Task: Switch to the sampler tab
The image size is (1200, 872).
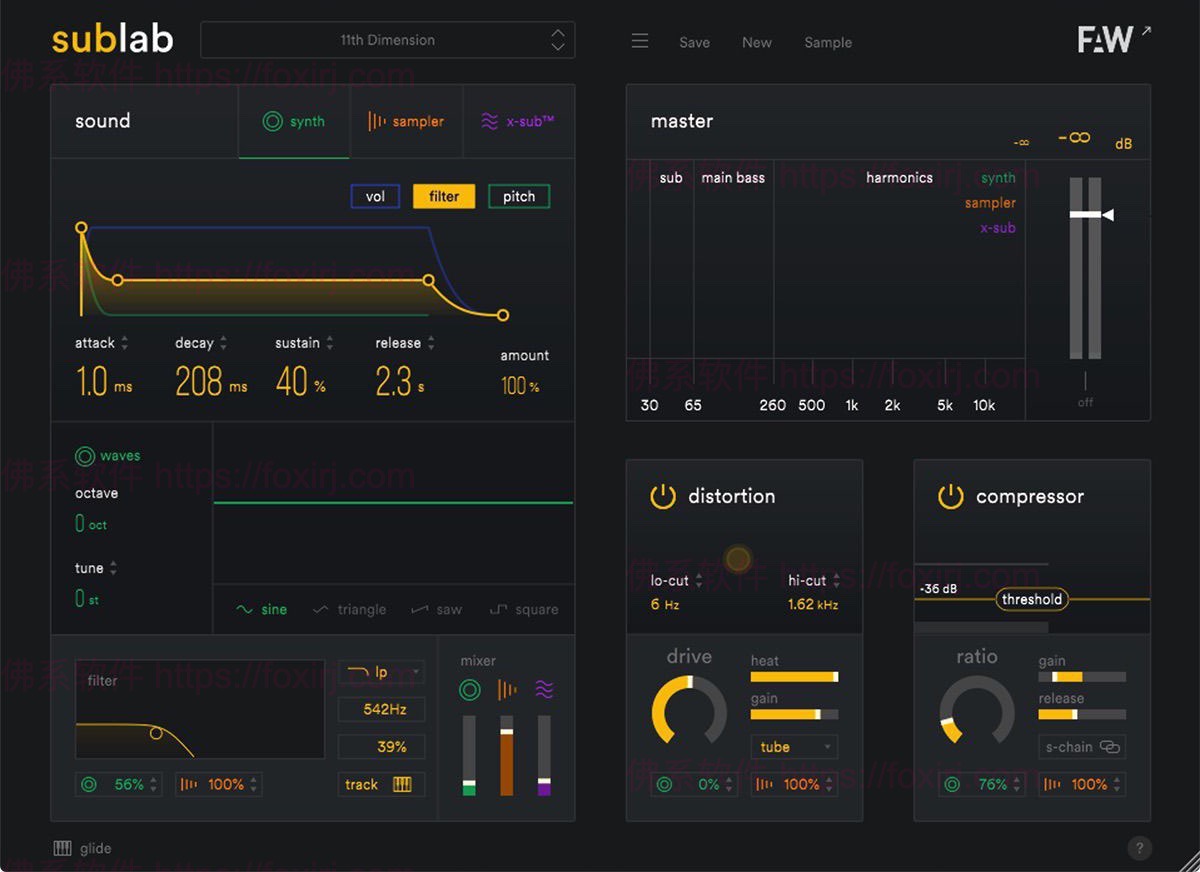Action: pyautogui.click(x=406, y=120)
